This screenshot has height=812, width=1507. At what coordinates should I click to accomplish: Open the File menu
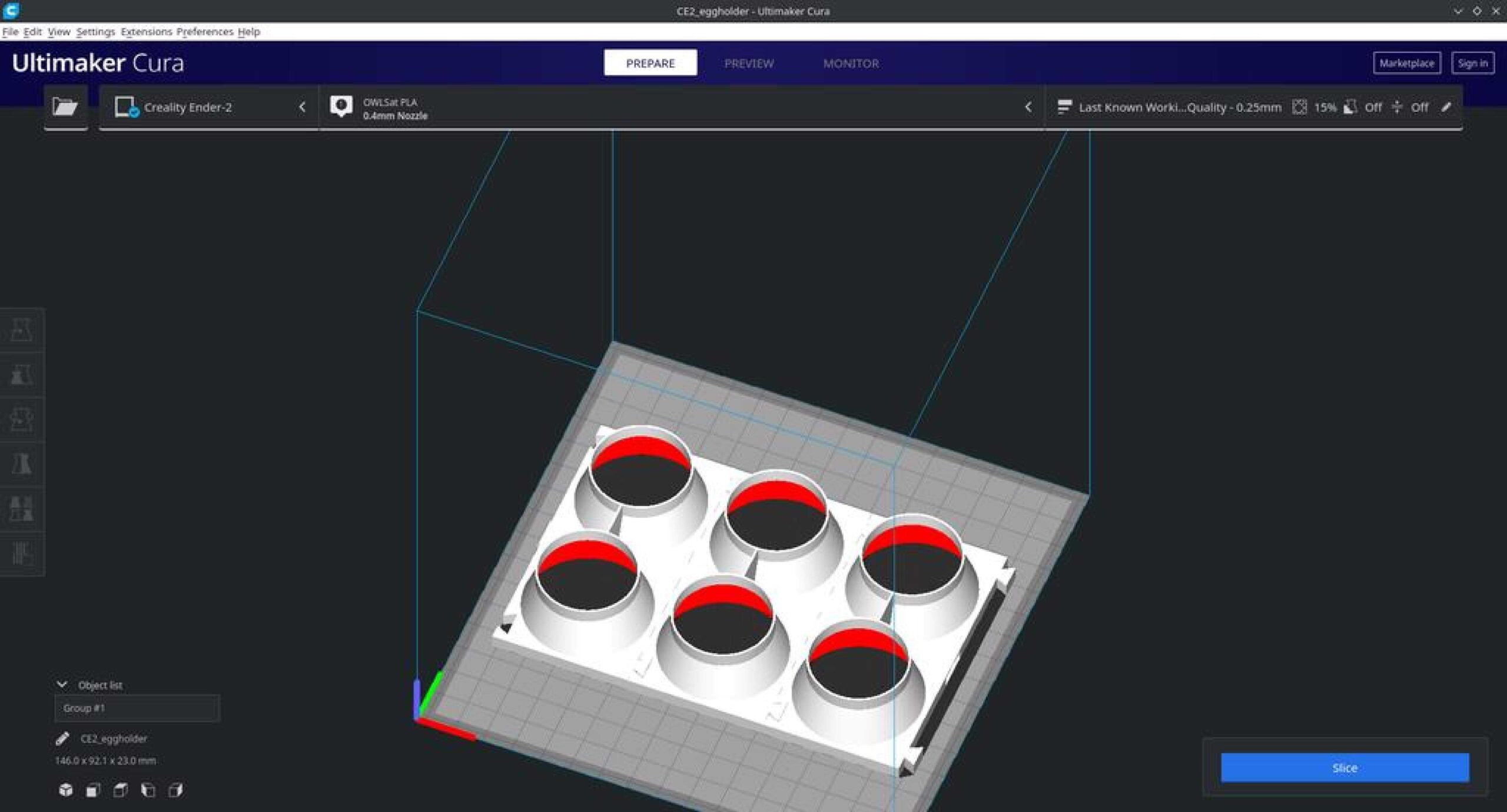tap(10, 32)
